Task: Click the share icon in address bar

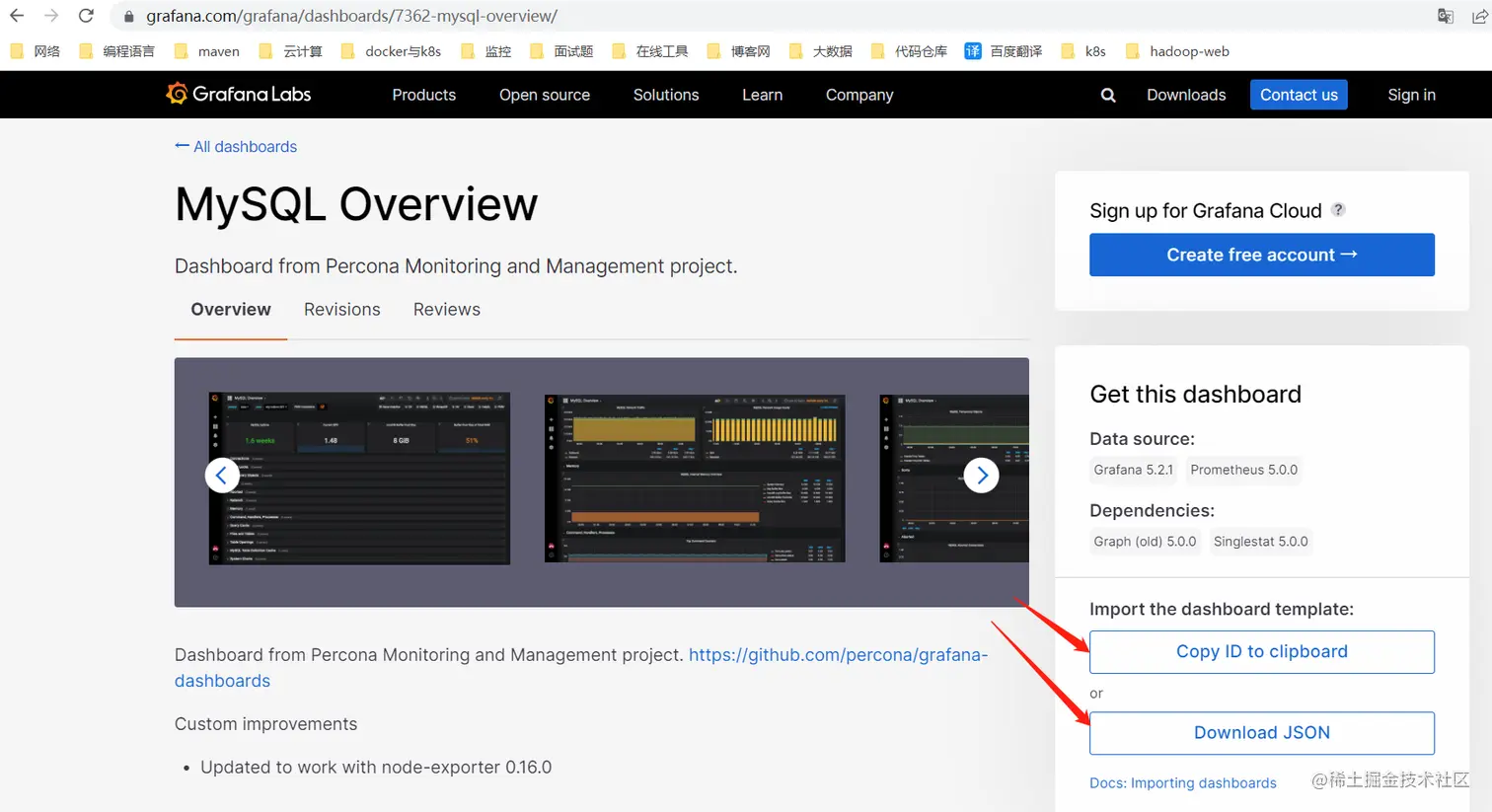Action: pyautogui.click(x=1479, y=16)
